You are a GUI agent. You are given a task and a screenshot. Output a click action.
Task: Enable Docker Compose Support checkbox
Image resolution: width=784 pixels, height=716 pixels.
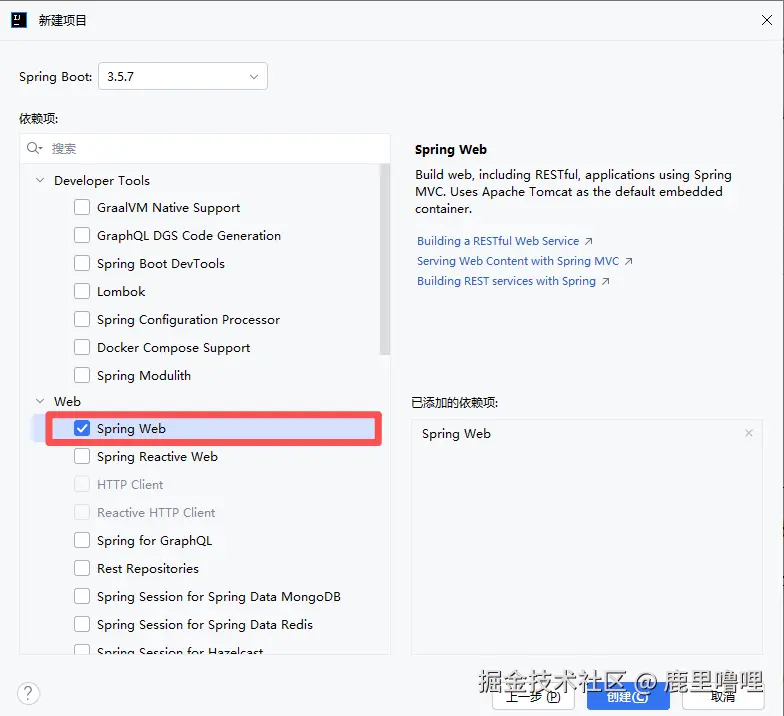coord(82,347)
